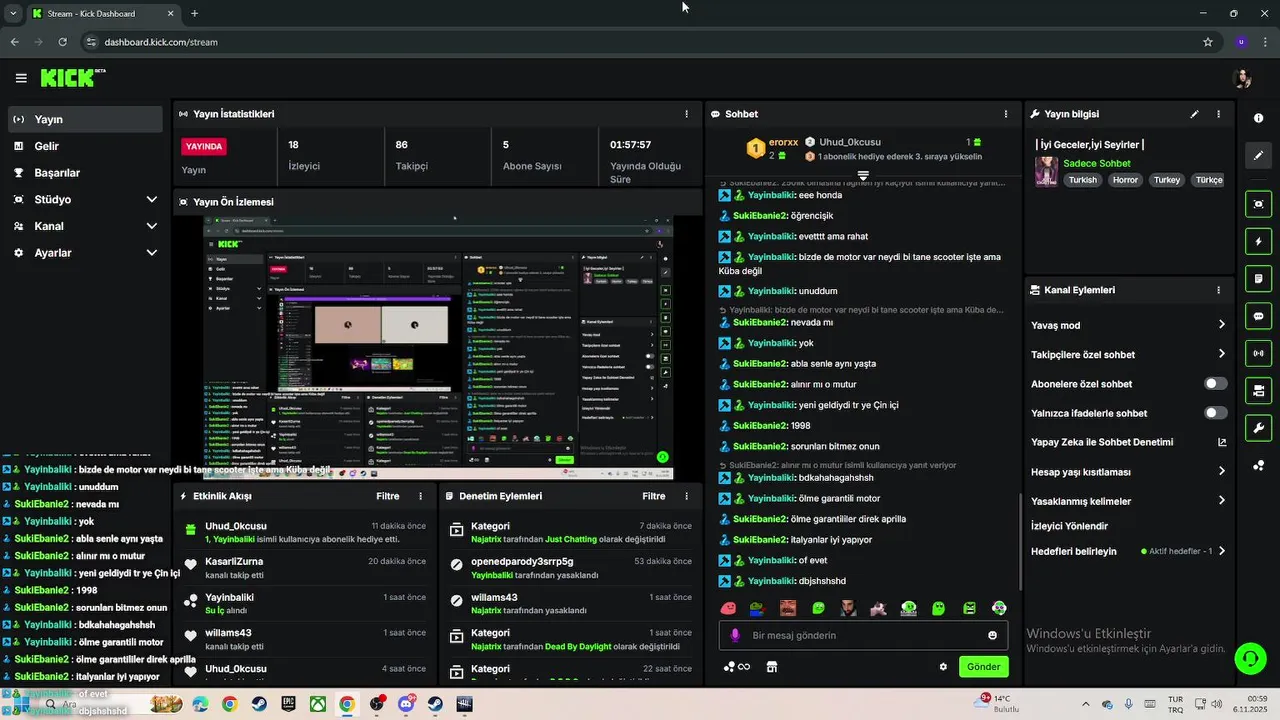1280x720 pixels.
Task: Click the chat panel scrollbar
Action: 1019,541
